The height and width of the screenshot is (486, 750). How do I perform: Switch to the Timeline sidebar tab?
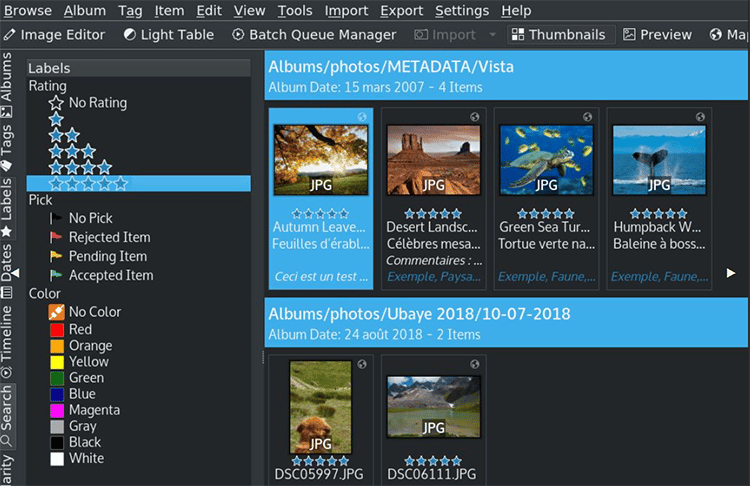click(x=7, y=342)
